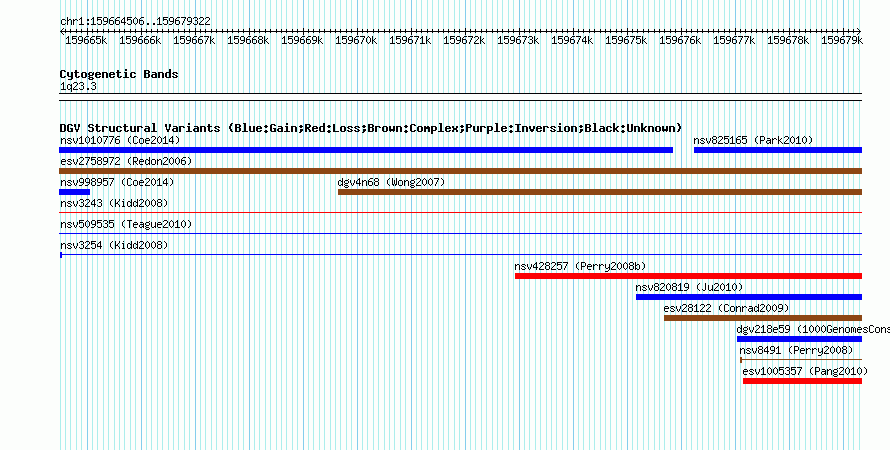The width and height of the screenshot is (890, 450).
Task: Click the thin blue nsv509535 (Teague2010) line
Action: 460,233
